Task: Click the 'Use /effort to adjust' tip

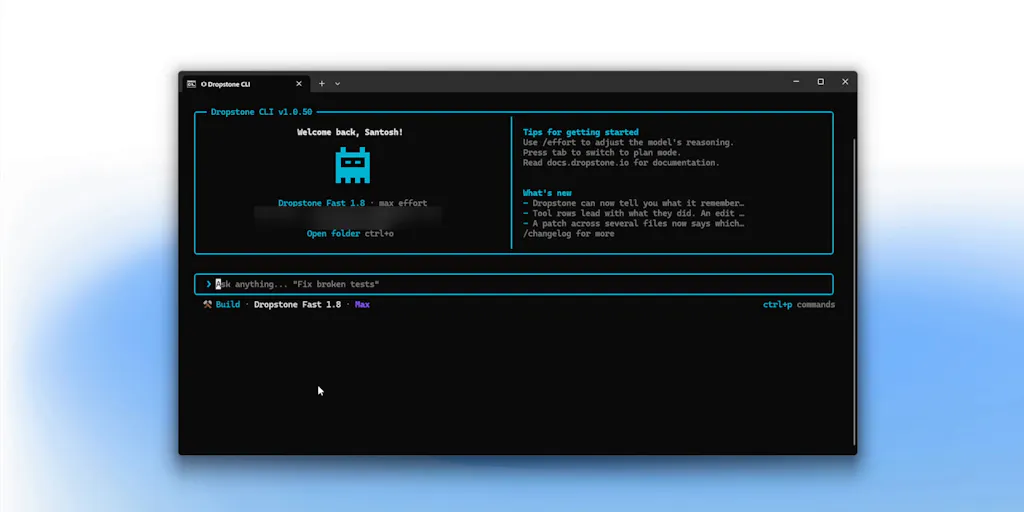Action: point(628,142)
